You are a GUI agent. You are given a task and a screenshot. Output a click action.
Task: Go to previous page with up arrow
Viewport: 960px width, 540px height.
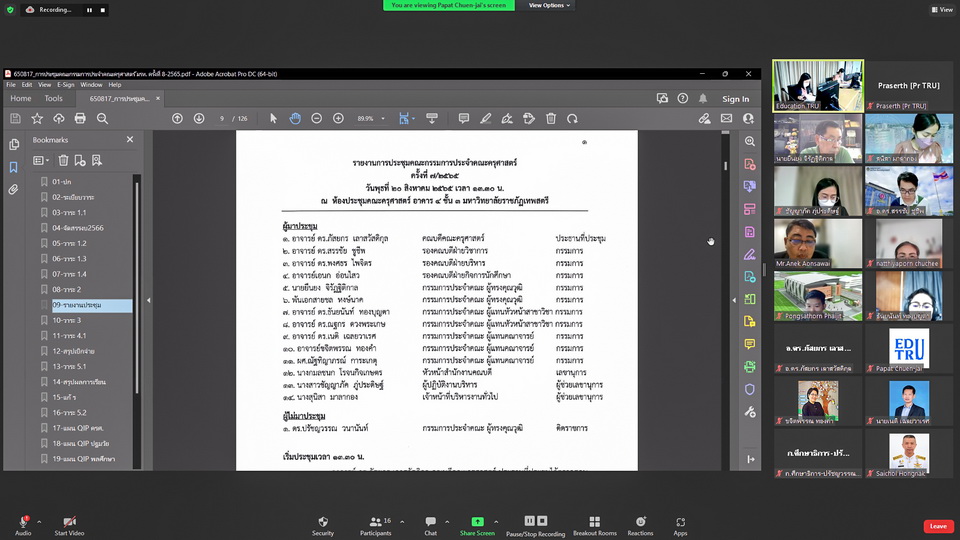coord(177,119)
